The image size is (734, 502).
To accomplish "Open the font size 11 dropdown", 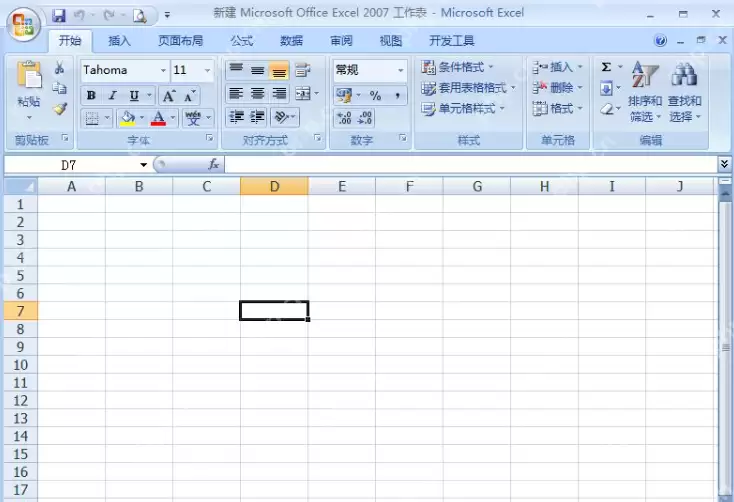I will [207, 70].
